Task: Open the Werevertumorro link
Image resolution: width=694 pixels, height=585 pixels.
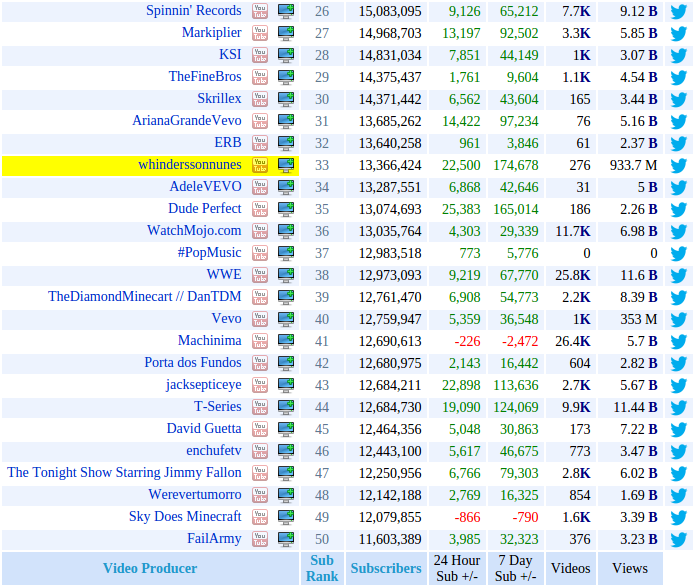Action: (195, 494)
